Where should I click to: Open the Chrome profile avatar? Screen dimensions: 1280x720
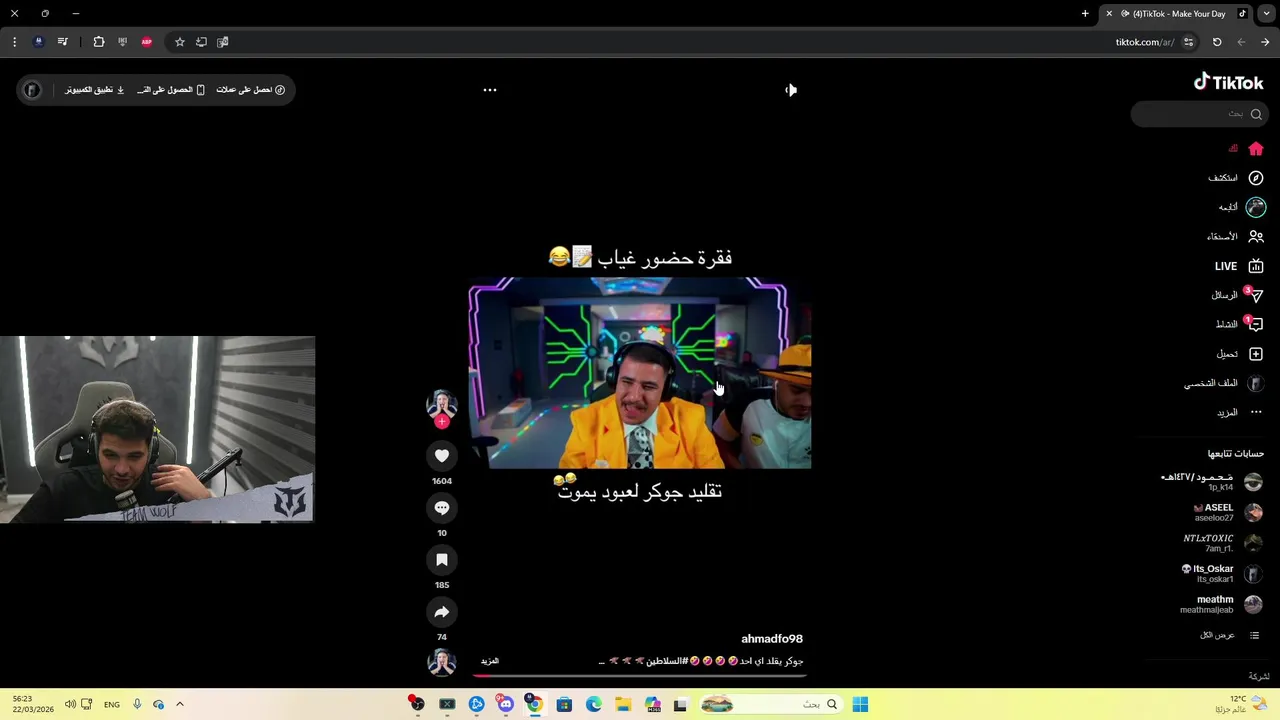38,42
